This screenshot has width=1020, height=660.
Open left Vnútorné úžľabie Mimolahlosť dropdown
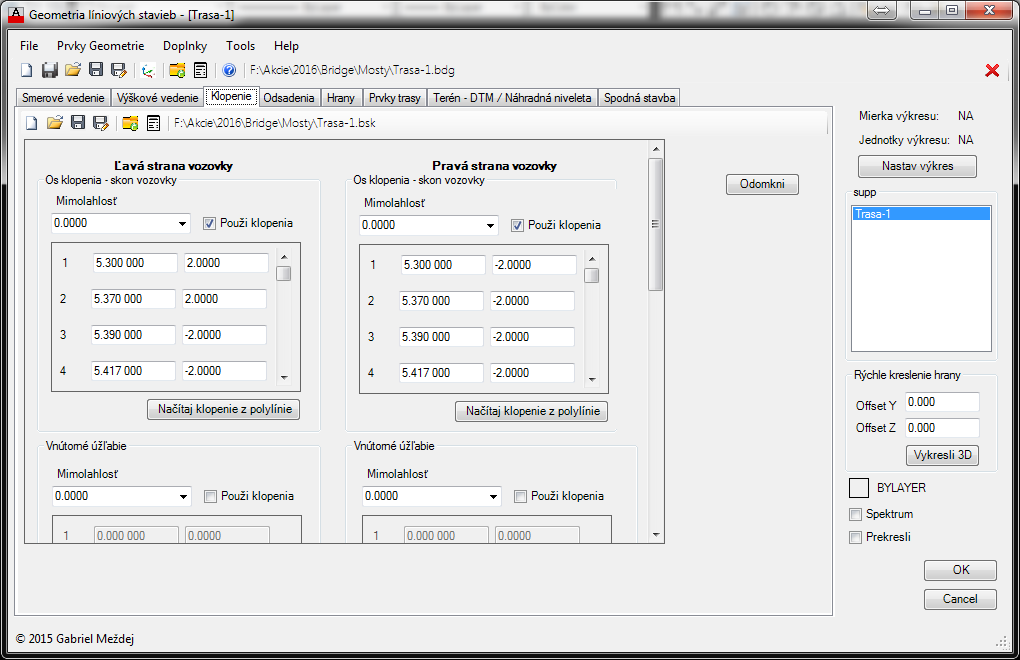click(183, 496)
